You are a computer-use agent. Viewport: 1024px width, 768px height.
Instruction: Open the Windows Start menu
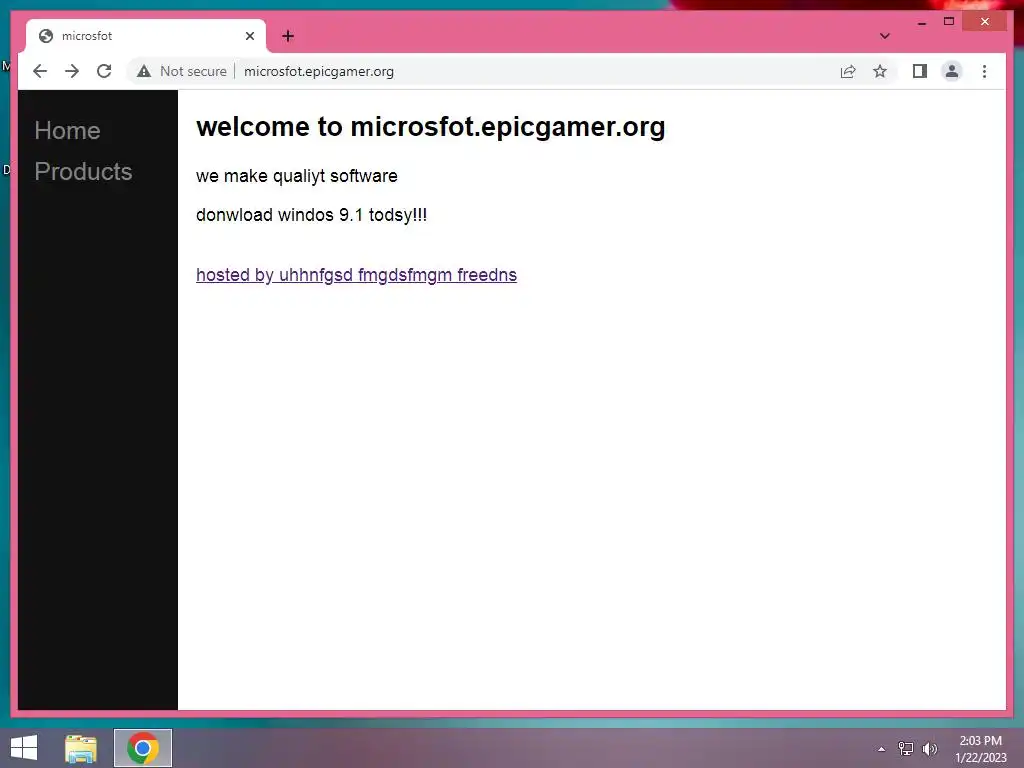point(24,748)
